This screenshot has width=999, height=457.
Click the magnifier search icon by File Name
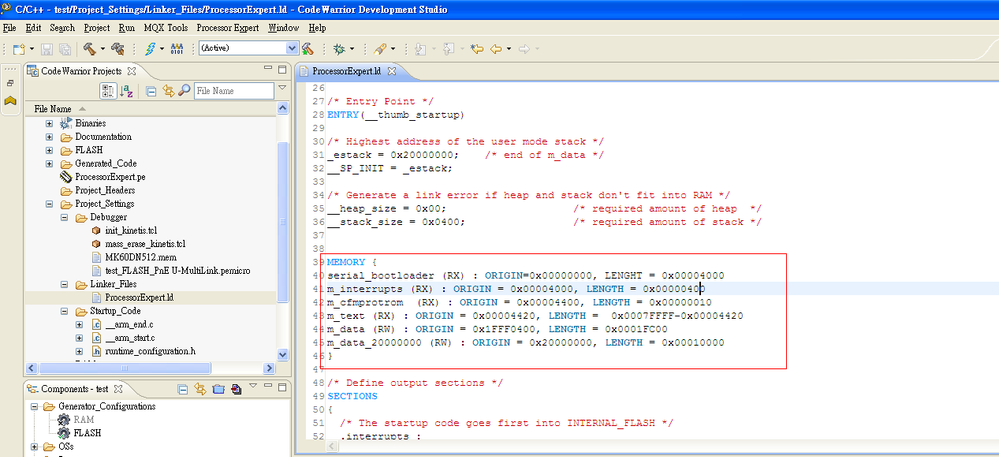point(184,91)
